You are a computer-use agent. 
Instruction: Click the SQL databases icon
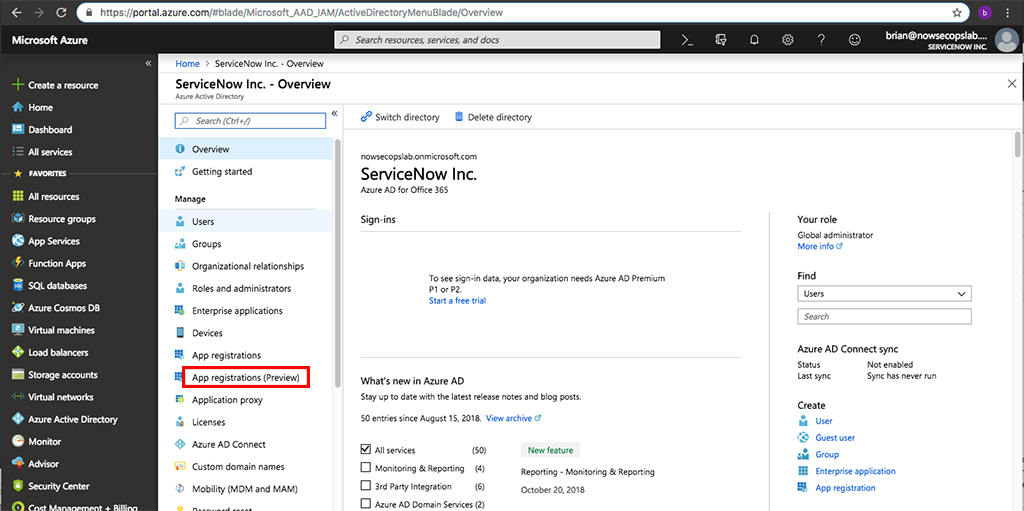click(x=18, y=286)
